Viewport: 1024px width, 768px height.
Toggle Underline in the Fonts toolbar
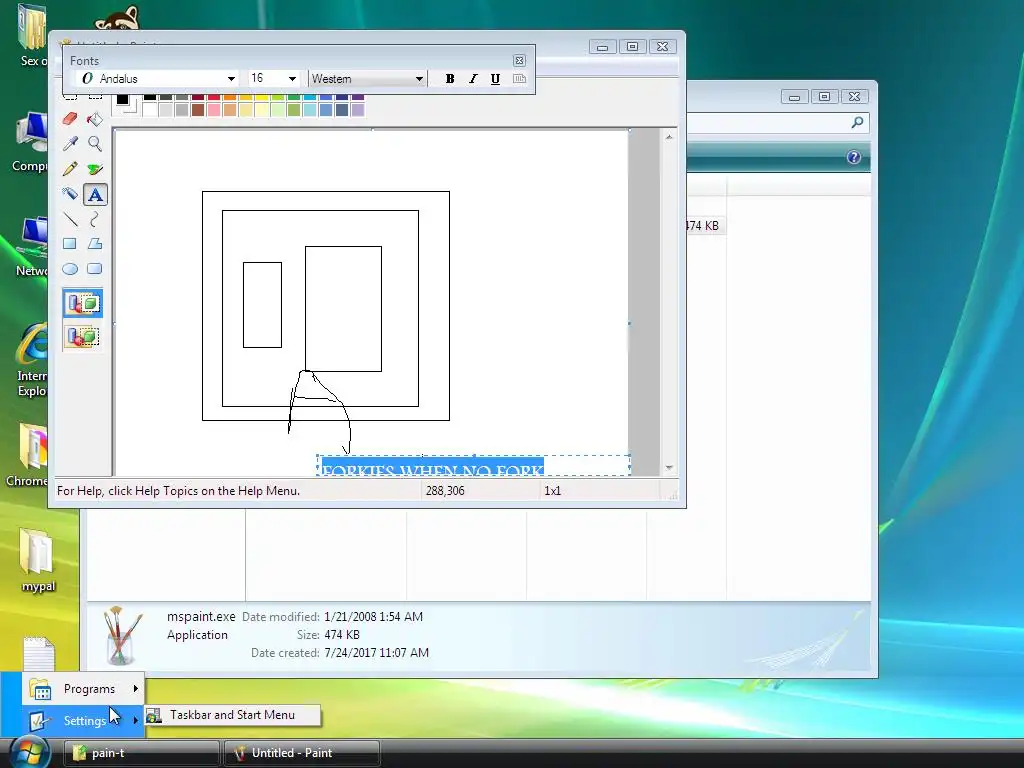(x=496, y=78)
